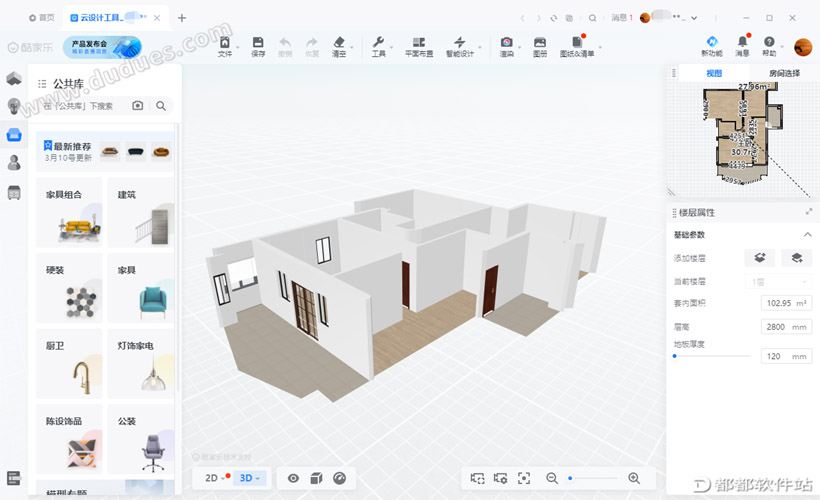Open the dropdown arrow beside 智能设计
This screenshot has width=820, height=500.
pyautogui.click(x=480, y=48)
